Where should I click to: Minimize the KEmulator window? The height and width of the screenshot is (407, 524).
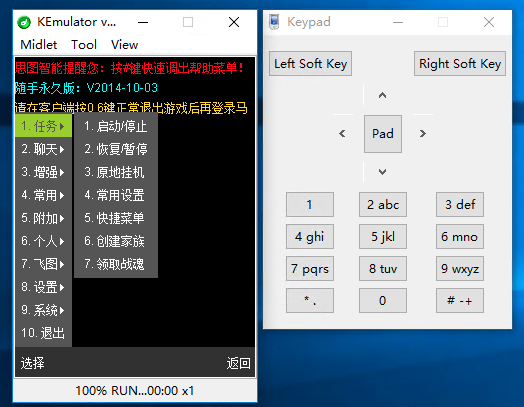pos(143,22)
